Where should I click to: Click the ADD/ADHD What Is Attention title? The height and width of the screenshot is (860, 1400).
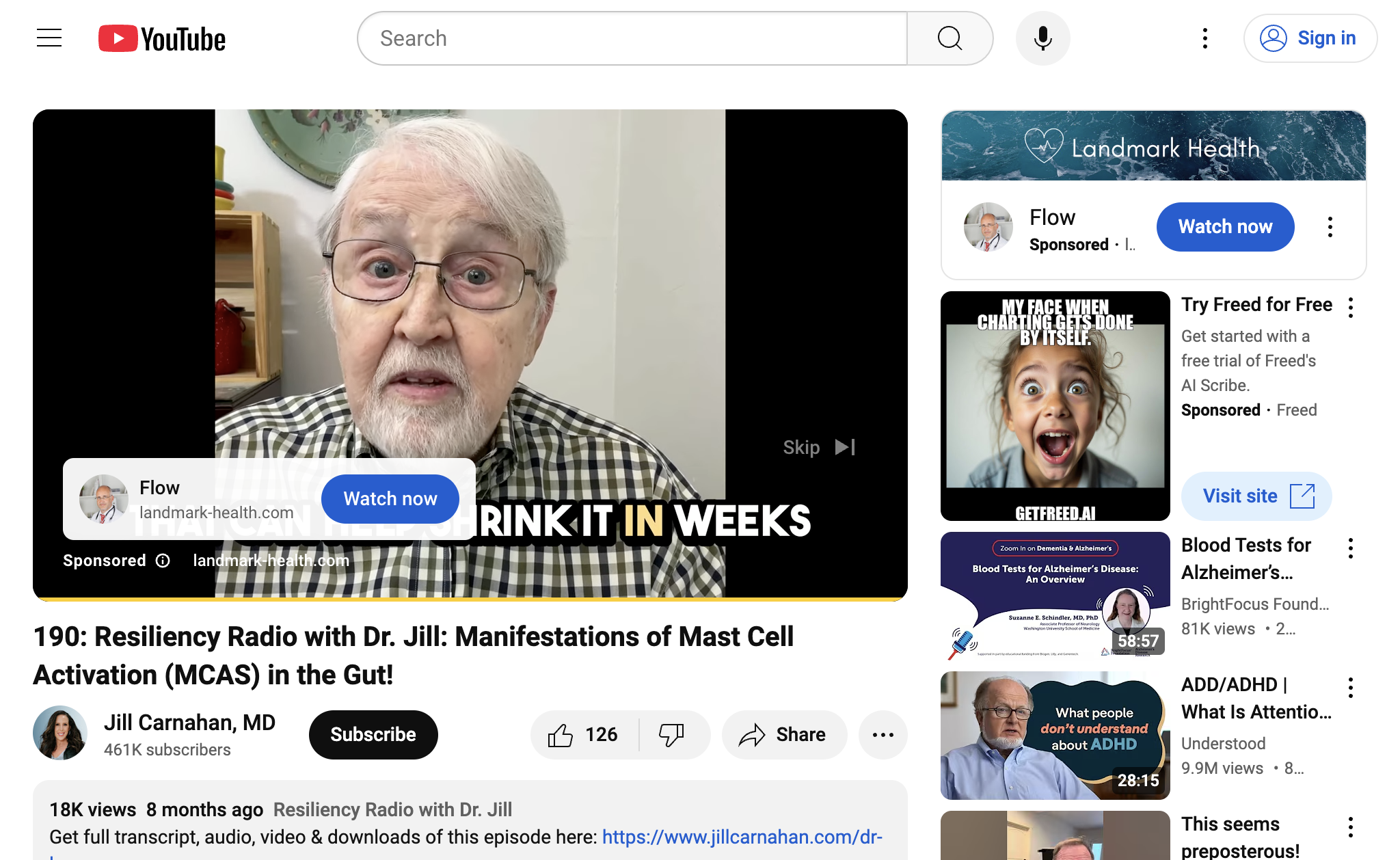(1256, 698)
